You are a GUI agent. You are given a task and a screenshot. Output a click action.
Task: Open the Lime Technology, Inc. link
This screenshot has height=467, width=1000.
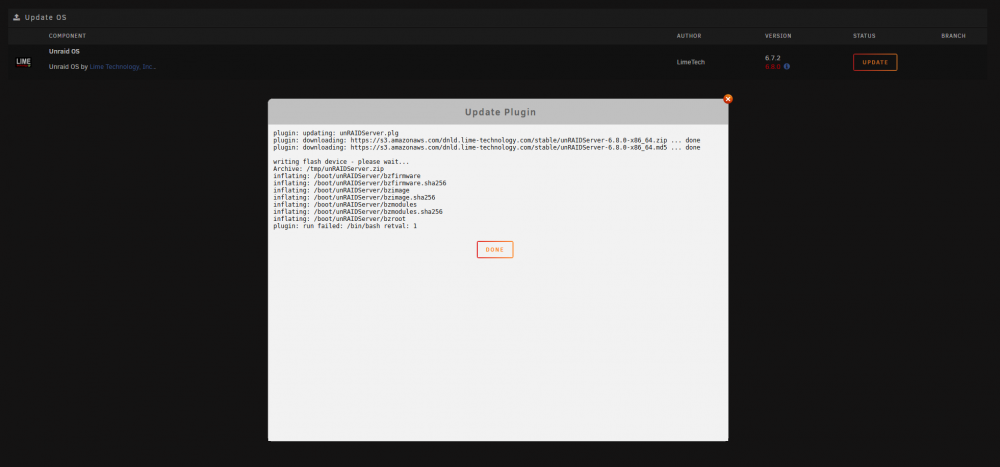click(x=122, y=66)
